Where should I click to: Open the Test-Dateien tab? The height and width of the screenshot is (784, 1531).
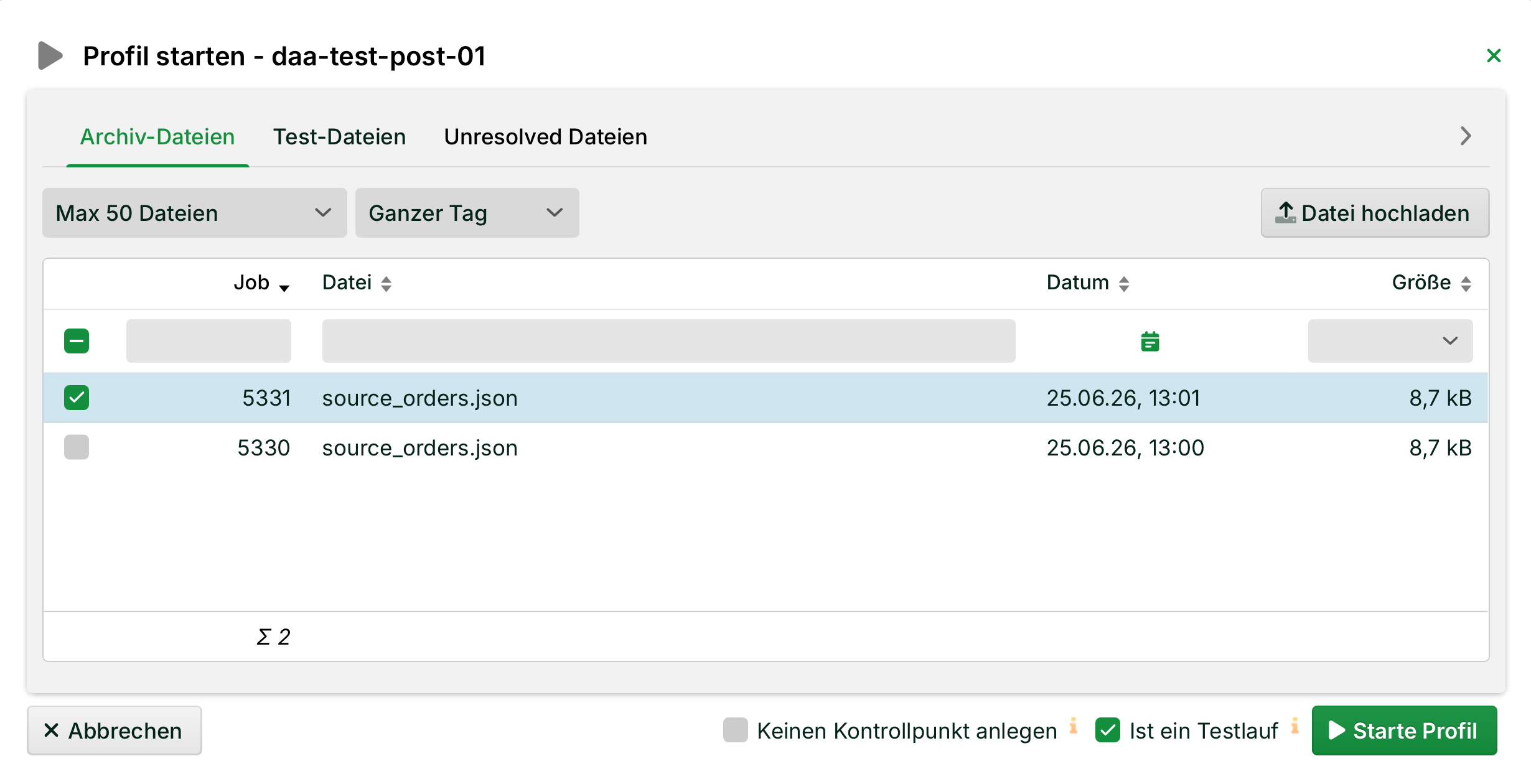click(x=339, y=137)
